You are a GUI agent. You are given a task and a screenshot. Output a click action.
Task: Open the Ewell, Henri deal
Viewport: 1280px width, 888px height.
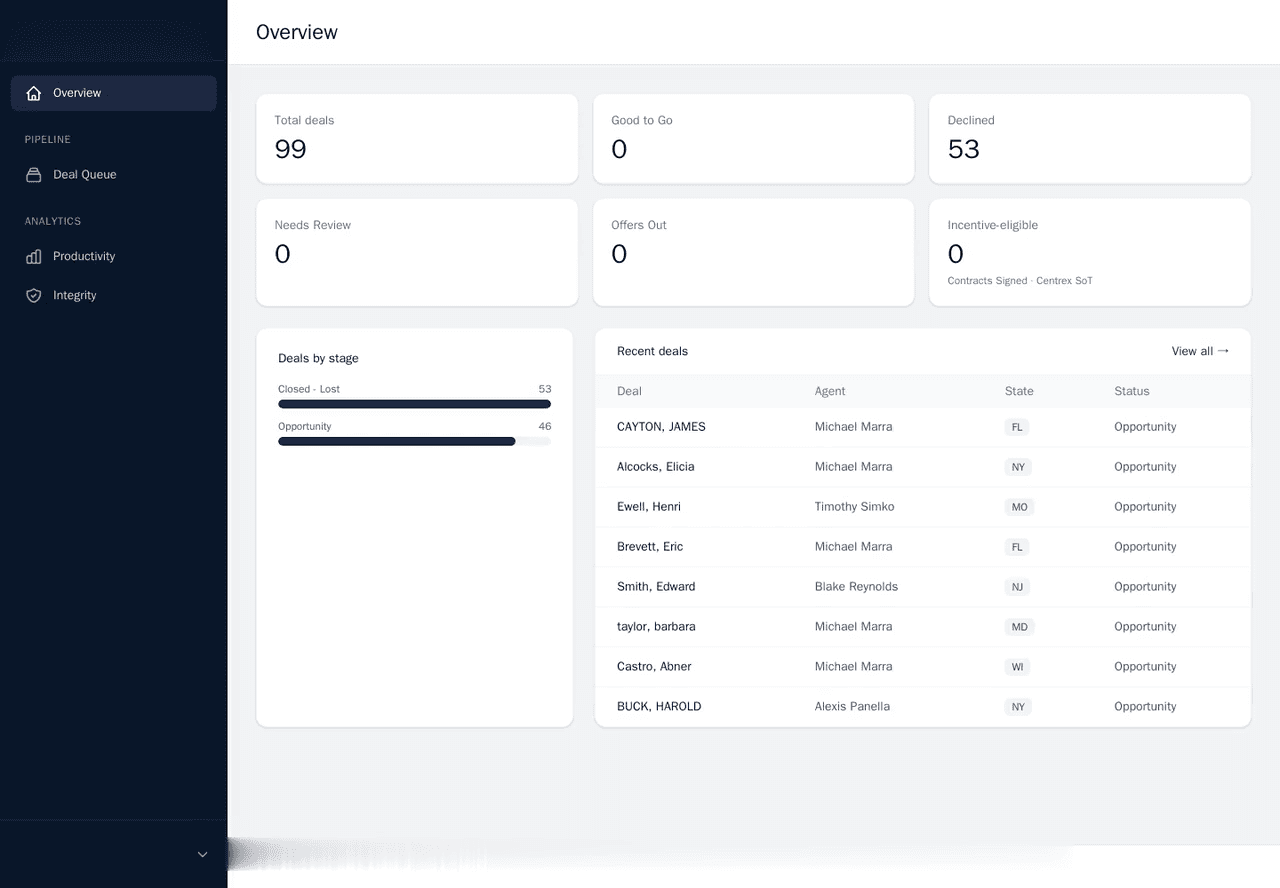(649, 507)
